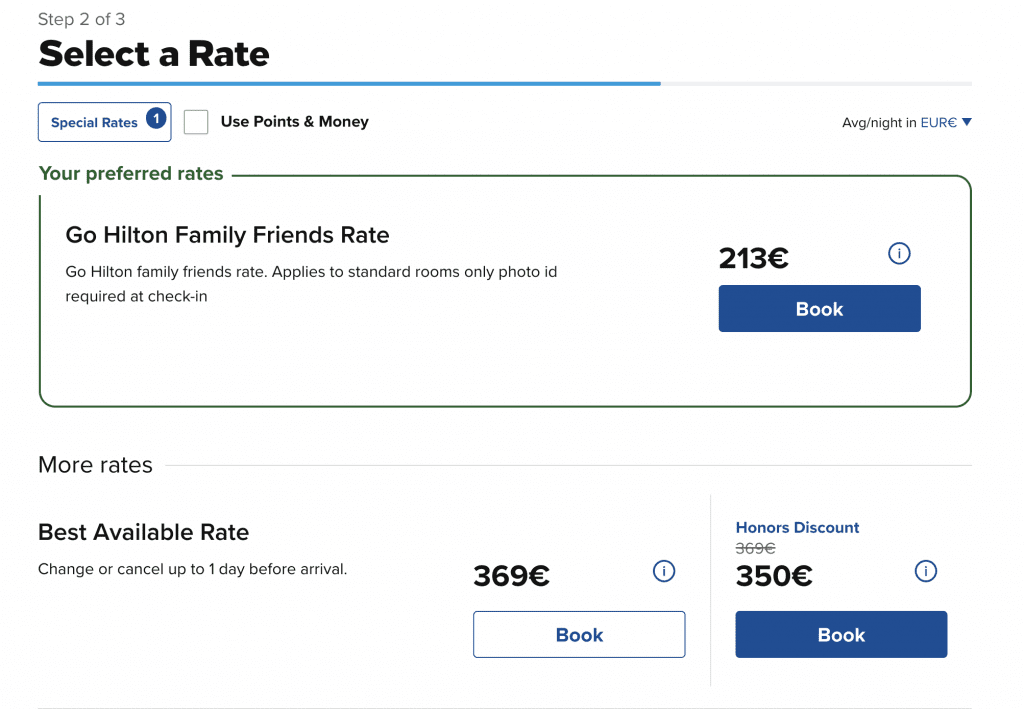This screenshot has width=1024, height=709.
Task: Expand the EUR€ currency dropdown arrow
Action: click(967, 122)
